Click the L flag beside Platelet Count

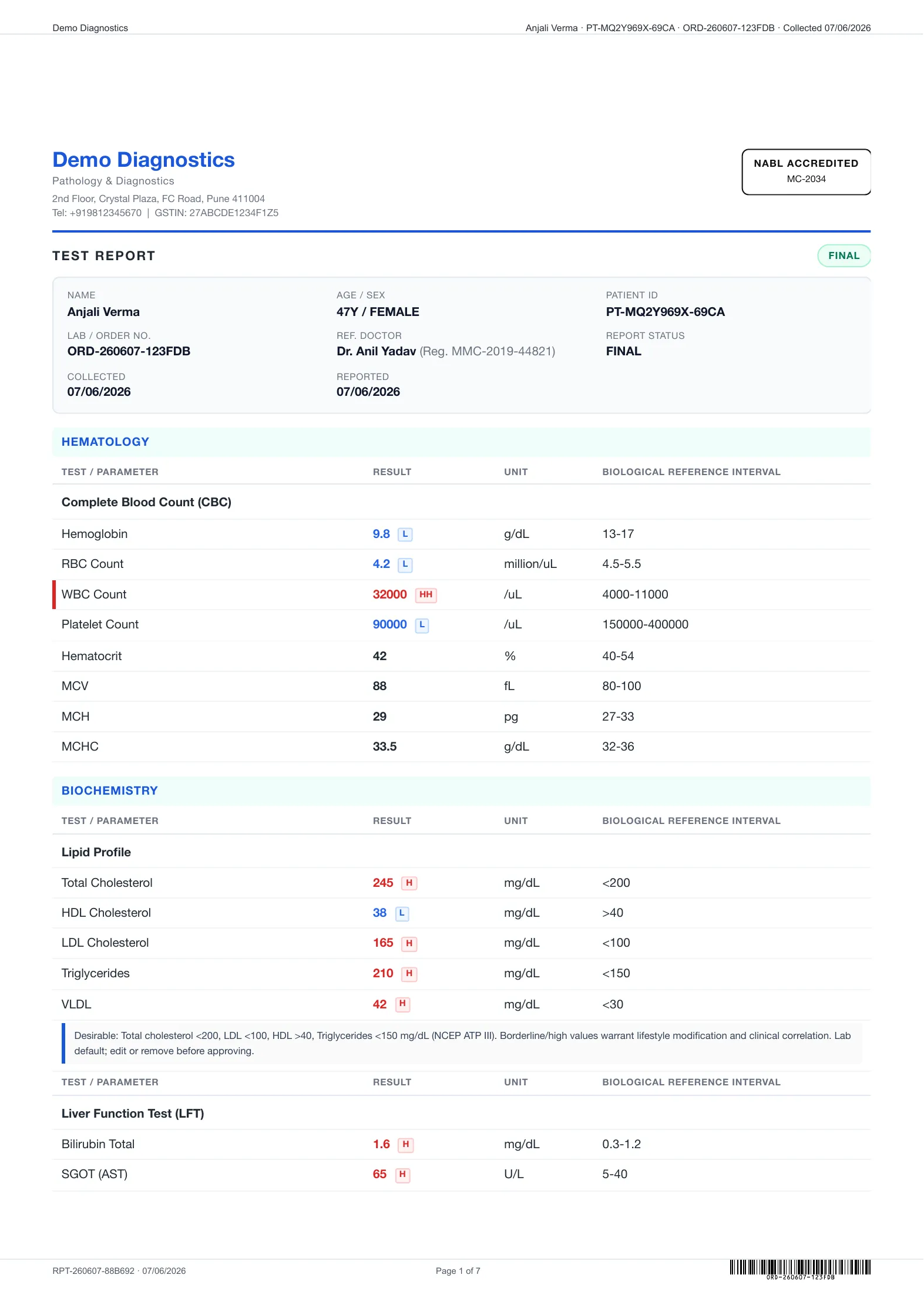point(422,625)
